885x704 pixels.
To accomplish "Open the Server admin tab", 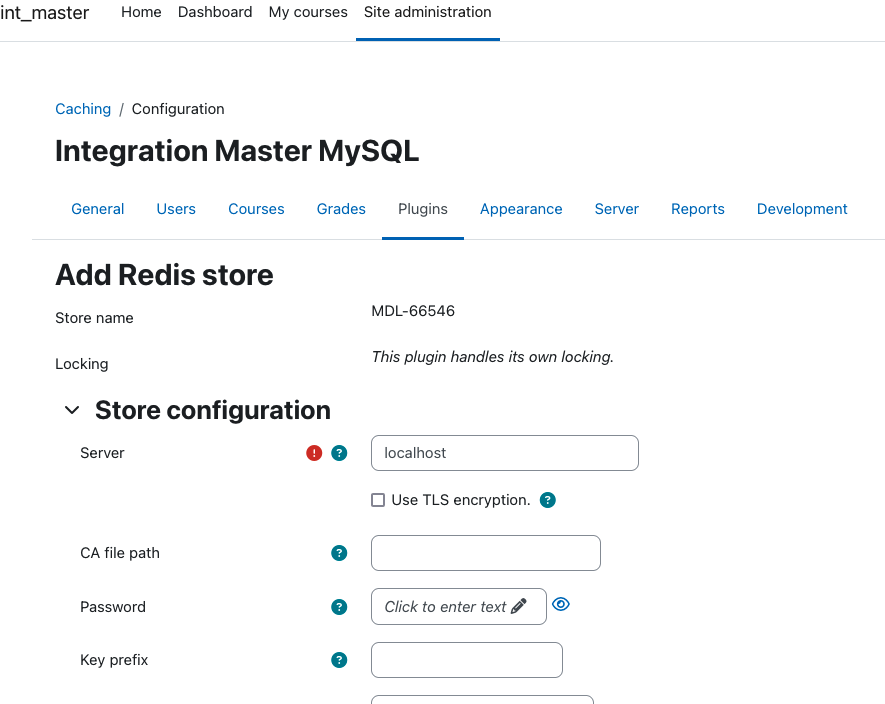I will tap(616, 209).
